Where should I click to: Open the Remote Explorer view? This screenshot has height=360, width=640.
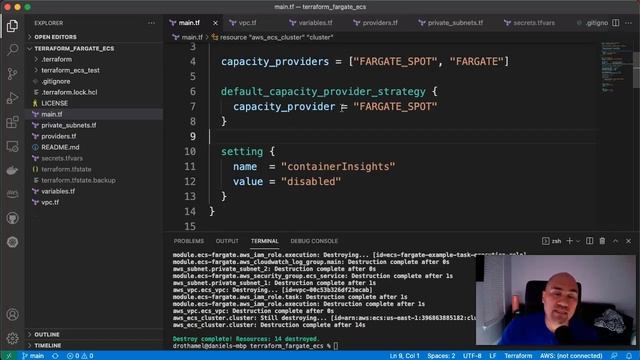(x=12, y=146)
